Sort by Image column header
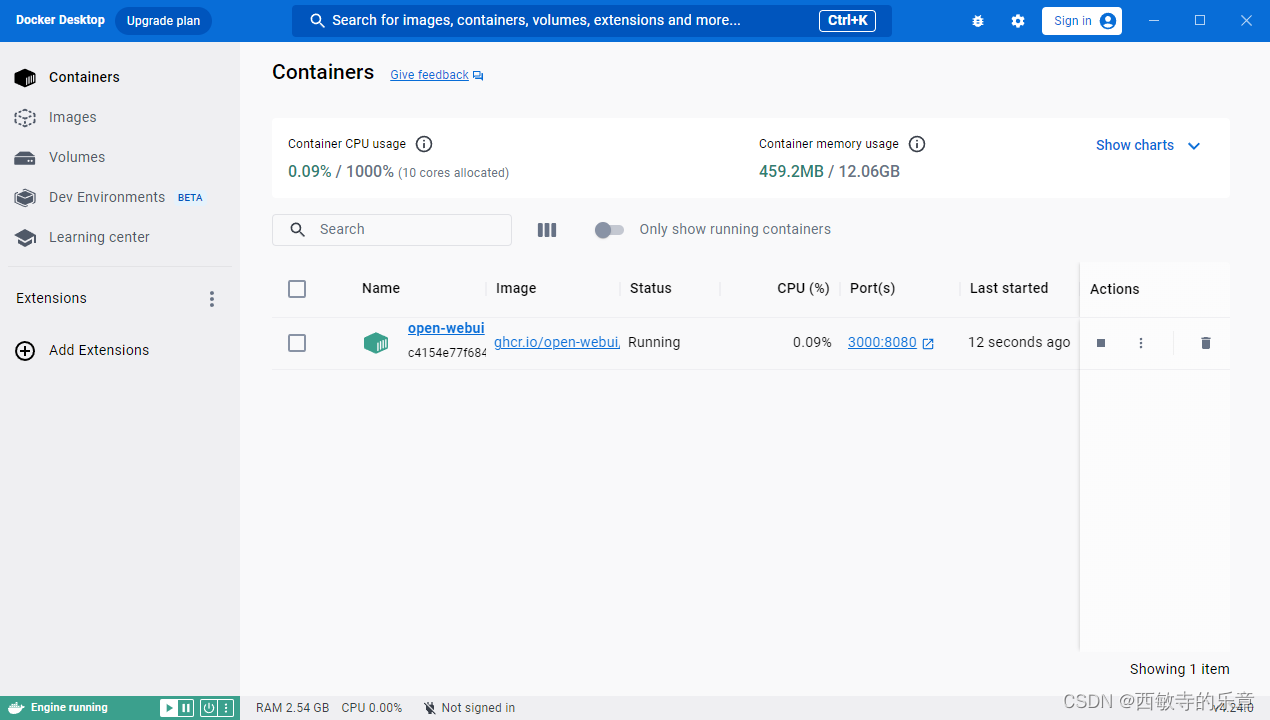Screen dimensions: 1270x720 tap(516, 288)
